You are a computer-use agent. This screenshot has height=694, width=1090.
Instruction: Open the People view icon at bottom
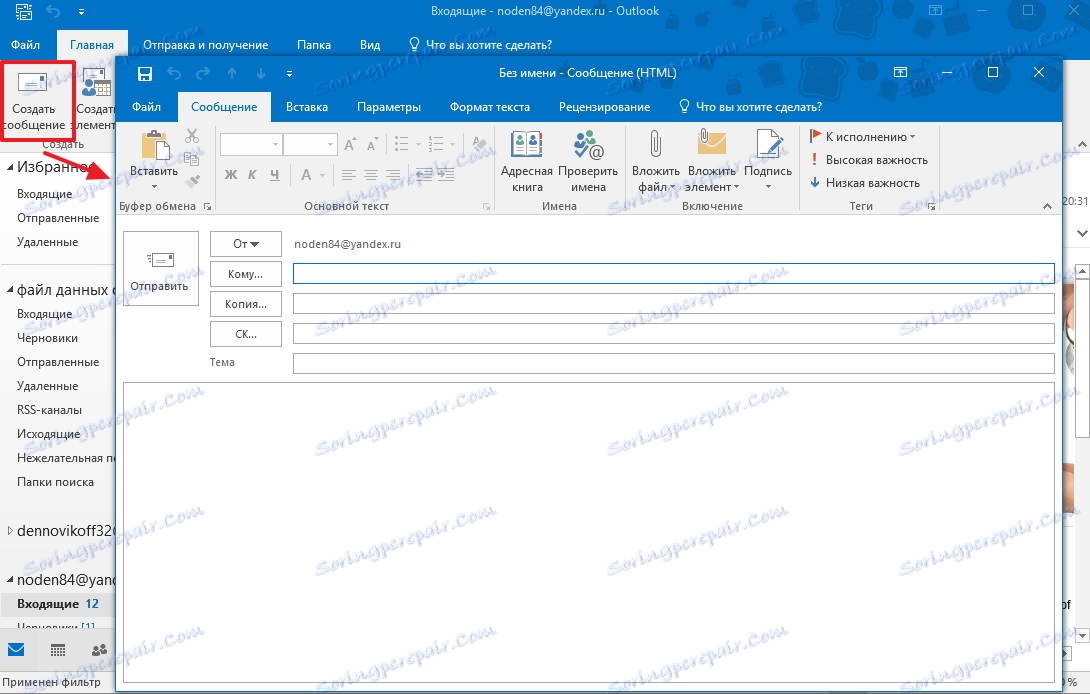click(99, 649)
